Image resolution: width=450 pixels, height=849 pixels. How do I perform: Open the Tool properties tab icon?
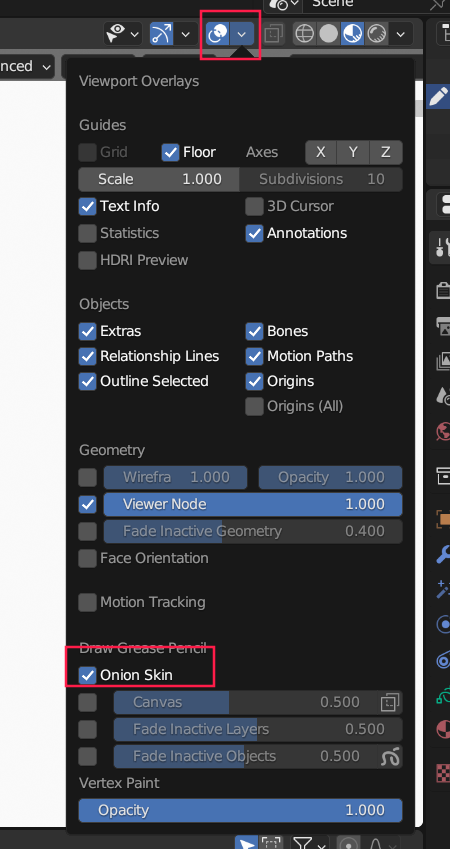pos(442,247)
